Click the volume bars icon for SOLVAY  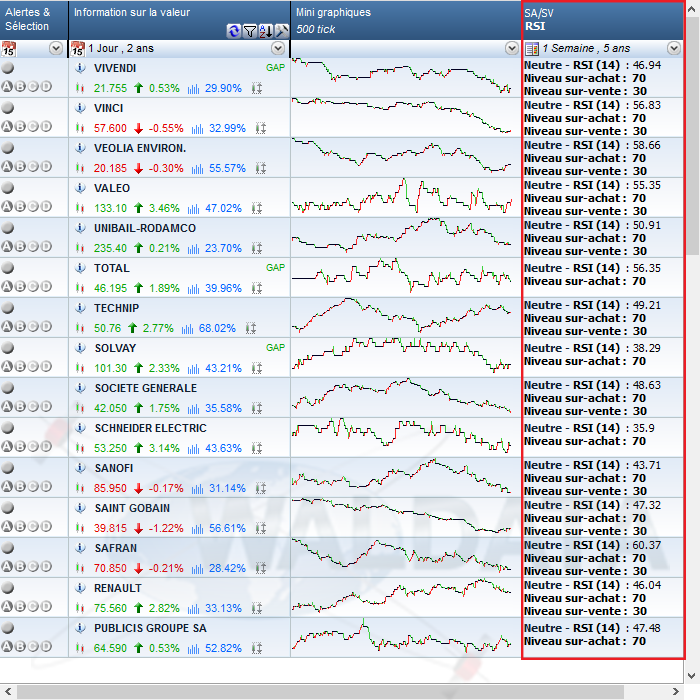[193, 369]
